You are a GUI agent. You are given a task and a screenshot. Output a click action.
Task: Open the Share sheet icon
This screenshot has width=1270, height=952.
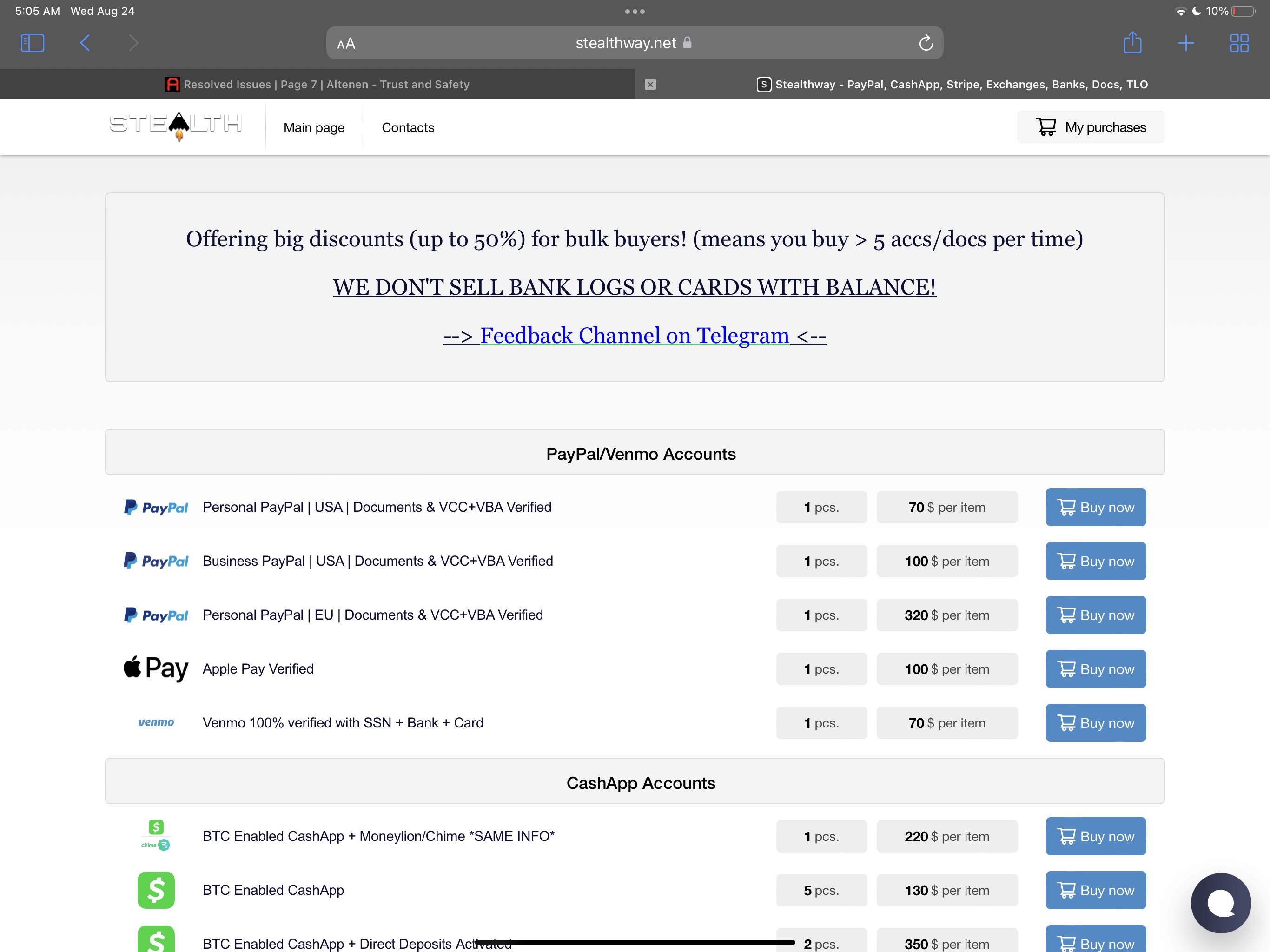(1132, 43)
